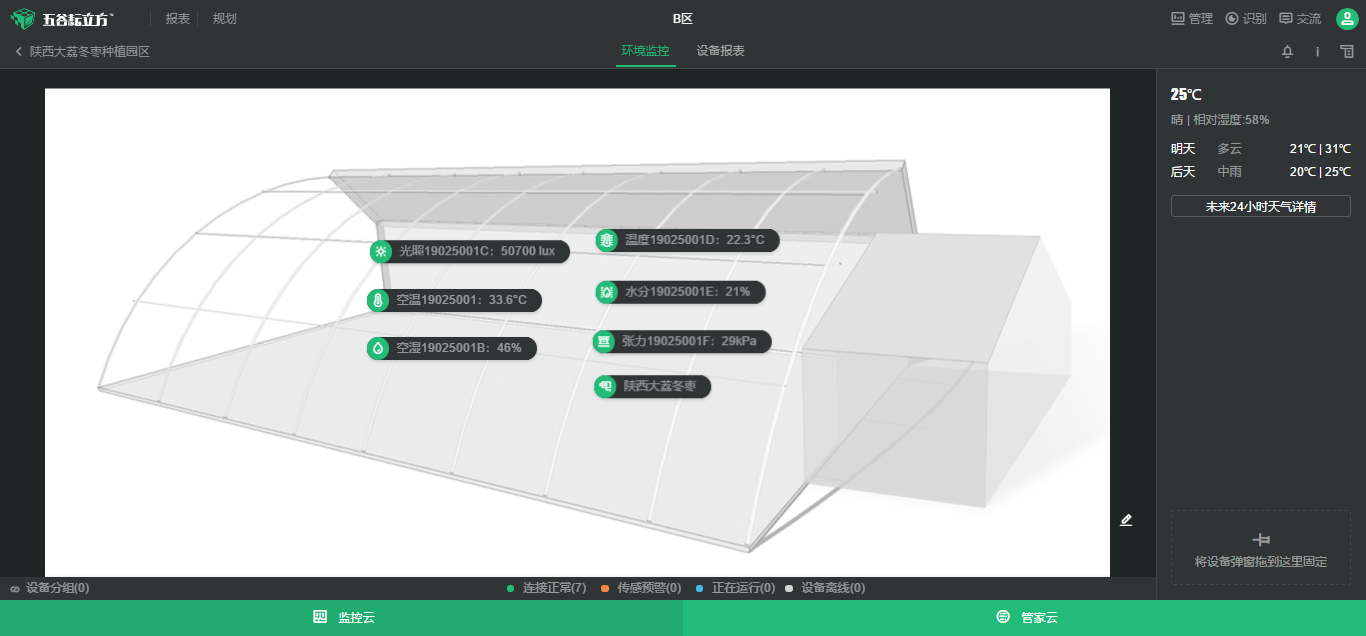Click the notification bell icon
1366x636 pixels.
click(x=1287, y=52)
